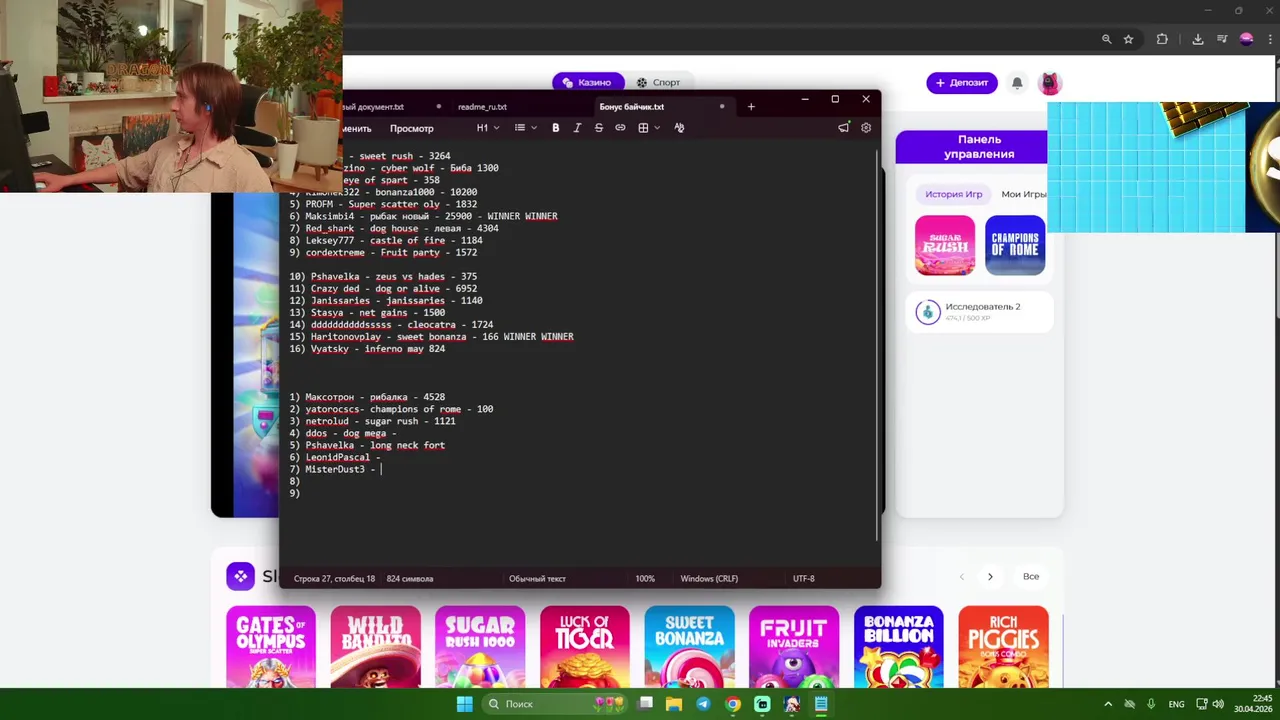Open Wild Bandito slot

tap(375, 647)
